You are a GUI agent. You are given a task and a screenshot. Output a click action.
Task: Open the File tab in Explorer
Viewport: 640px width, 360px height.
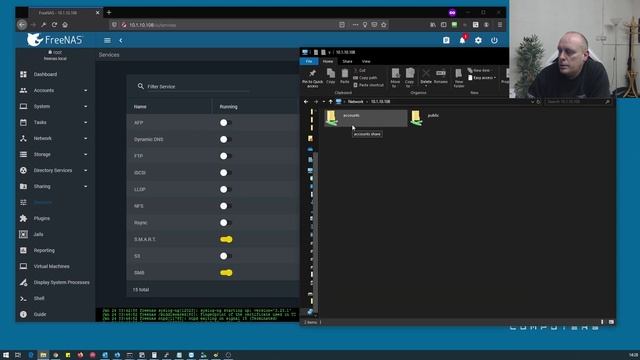coord(309,61)
